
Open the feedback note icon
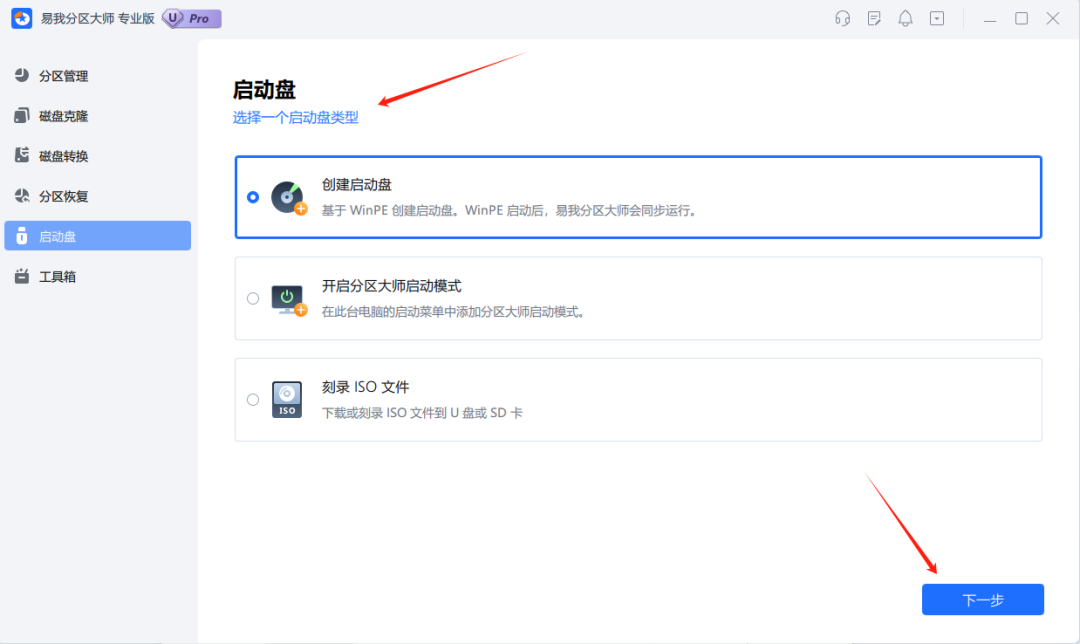pyautogui.click(x=874, y=19)
